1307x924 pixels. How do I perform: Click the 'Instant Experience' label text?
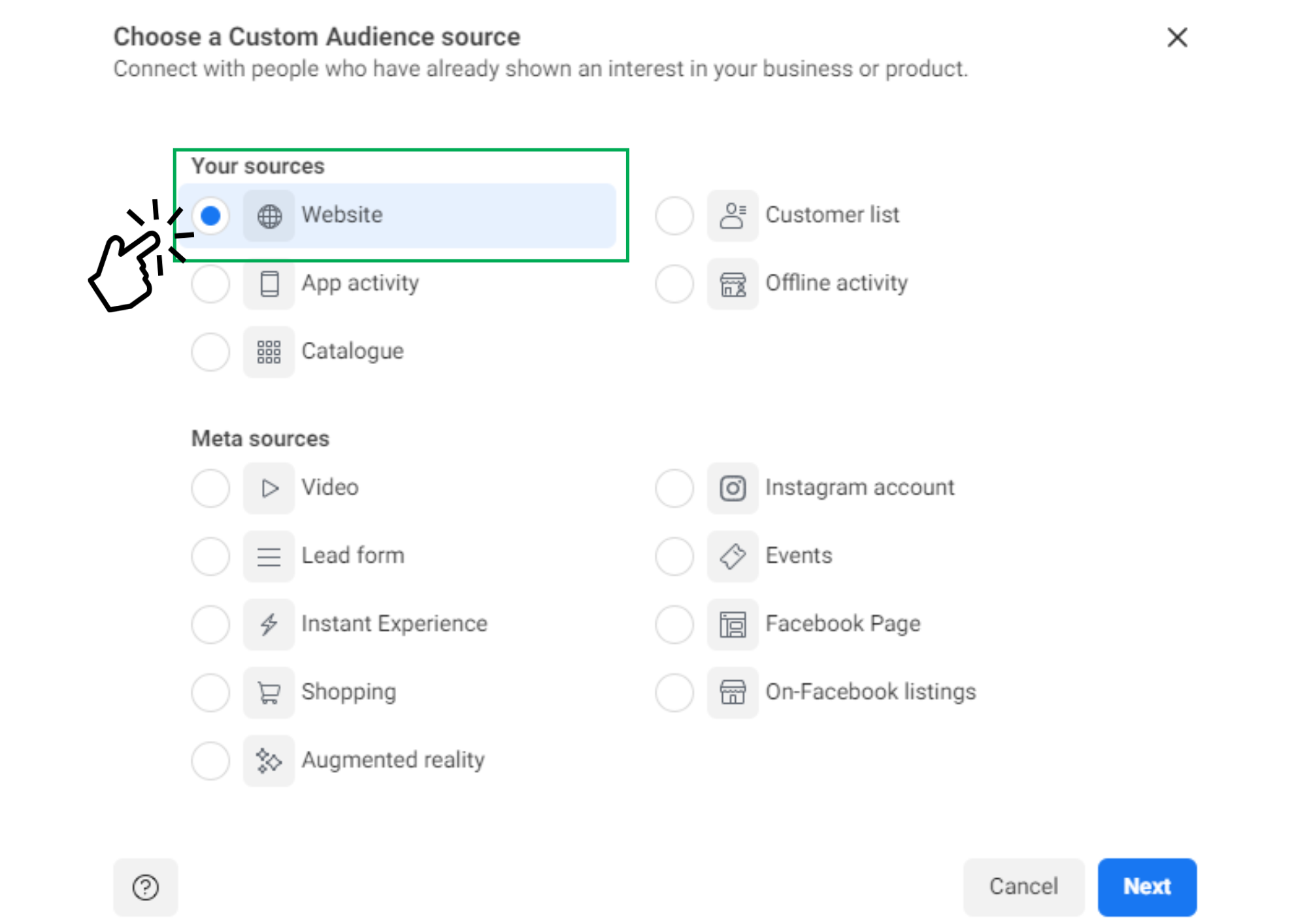(394, 623)
